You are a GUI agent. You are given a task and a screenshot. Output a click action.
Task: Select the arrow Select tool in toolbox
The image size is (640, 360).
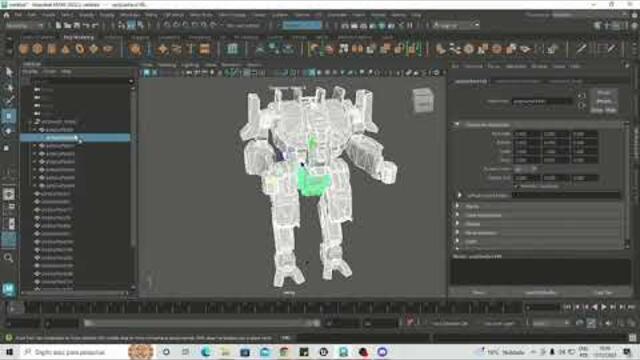(x=9, y=72)
